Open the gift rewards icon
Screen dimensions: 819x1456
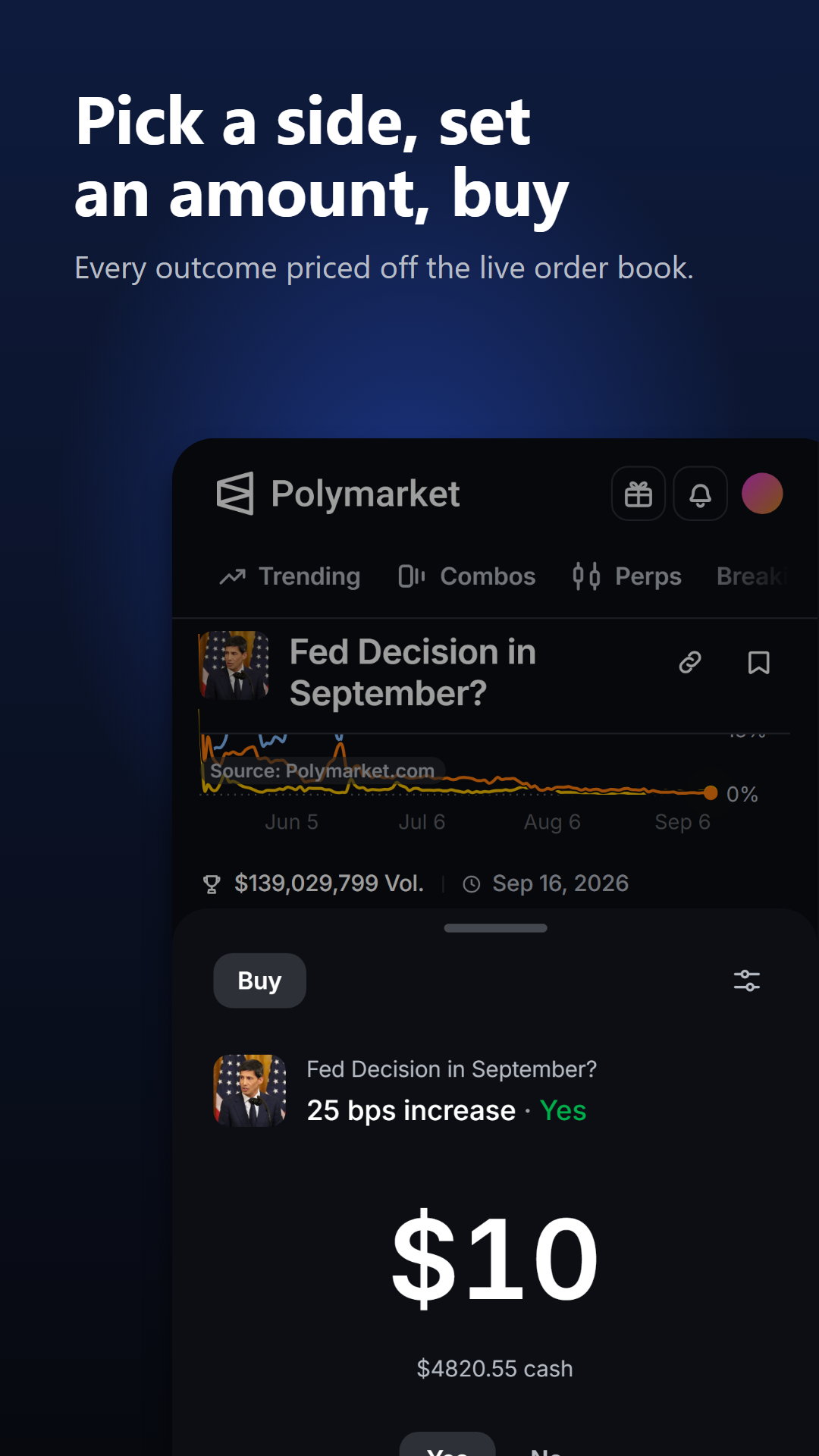point(639,494)
